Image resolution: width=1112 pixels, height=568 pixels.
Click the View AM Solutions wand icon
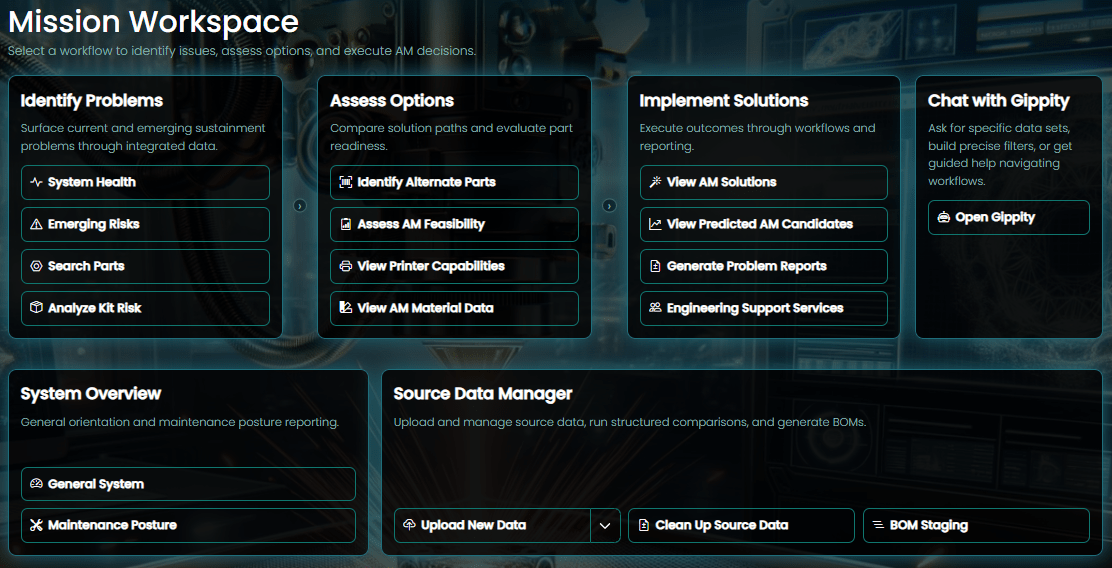(x=655, y=182)
